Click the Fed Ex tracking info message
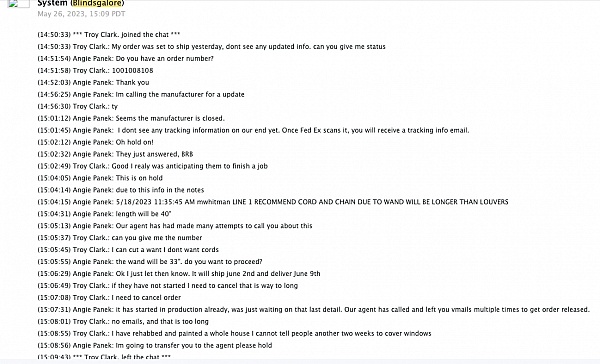The image size is (600, 364). 253,130
